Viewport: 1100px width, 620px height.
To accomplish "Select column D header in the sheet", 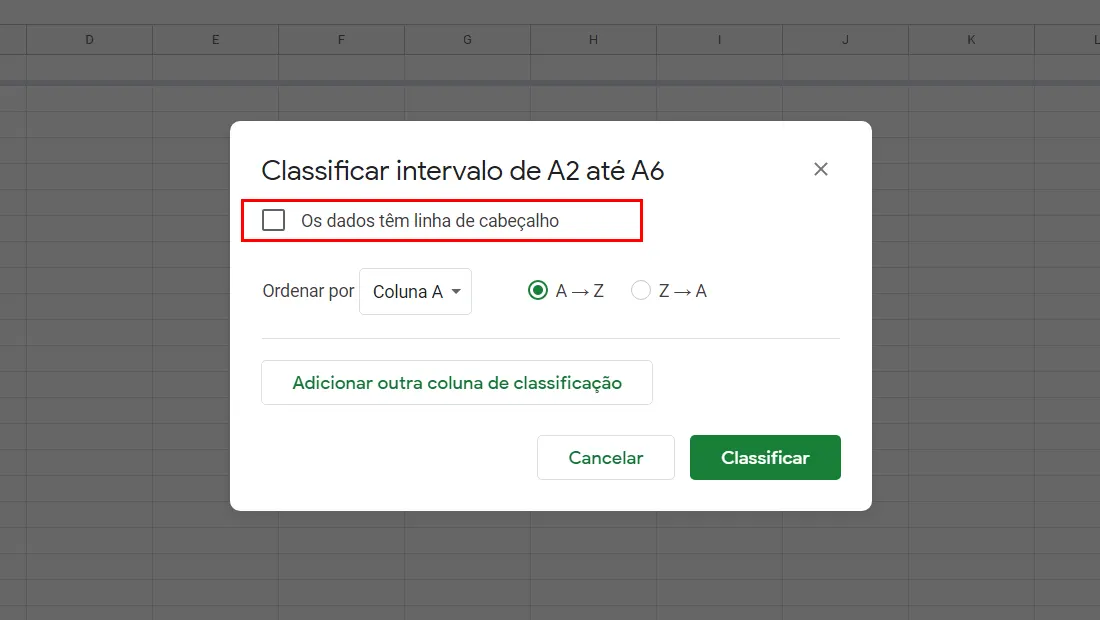I will click(89, 40).
